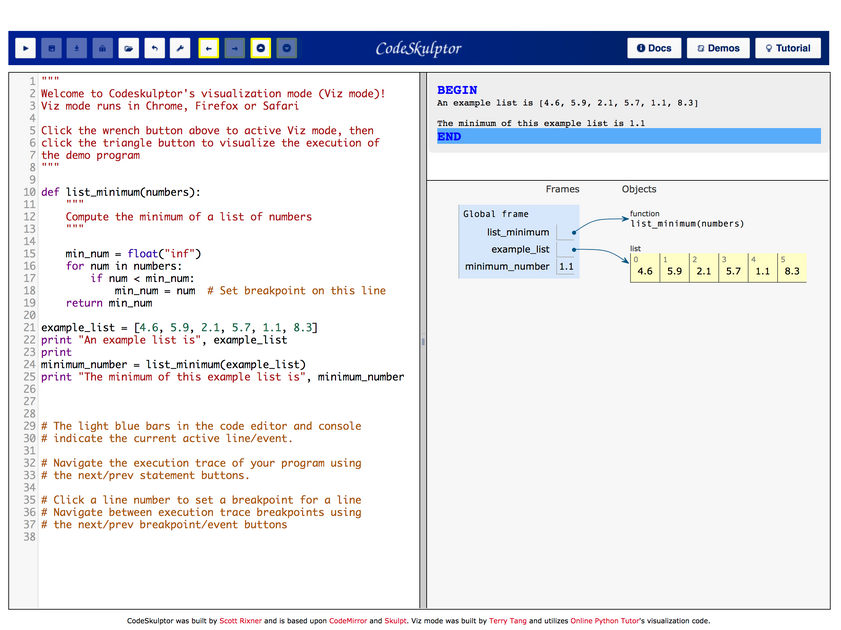Toggle a breakpoint on line 25
Viewport: 841px width, 630px height.
click(x=30, y=377)
